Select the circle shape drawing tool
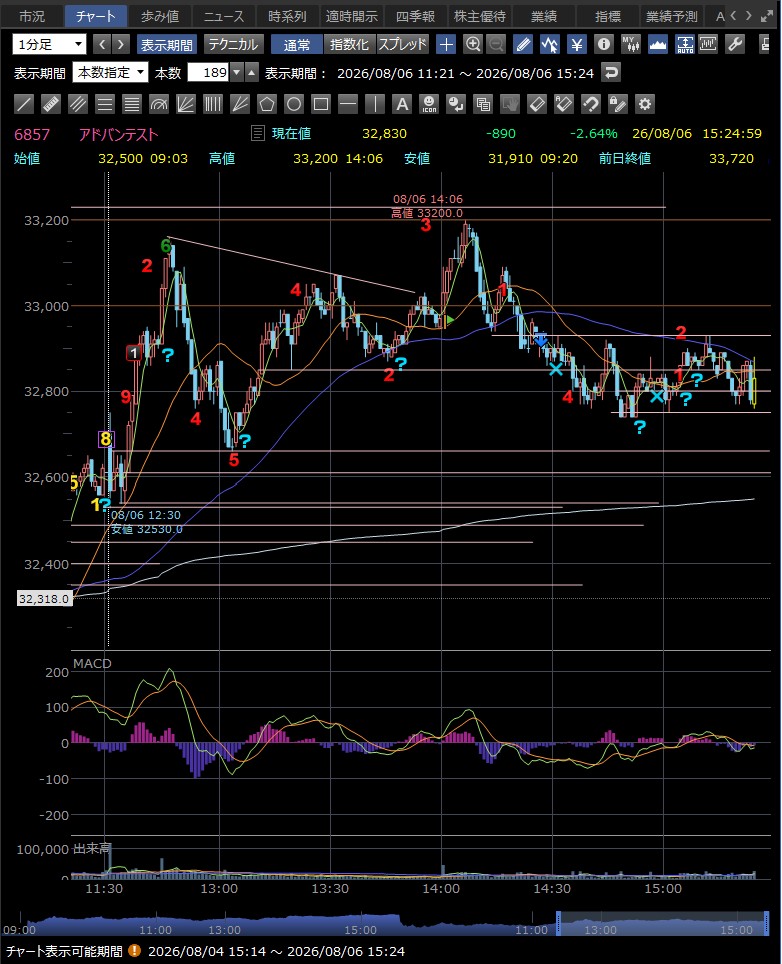This screenshot has height=964, width=782. click(294, 104)
